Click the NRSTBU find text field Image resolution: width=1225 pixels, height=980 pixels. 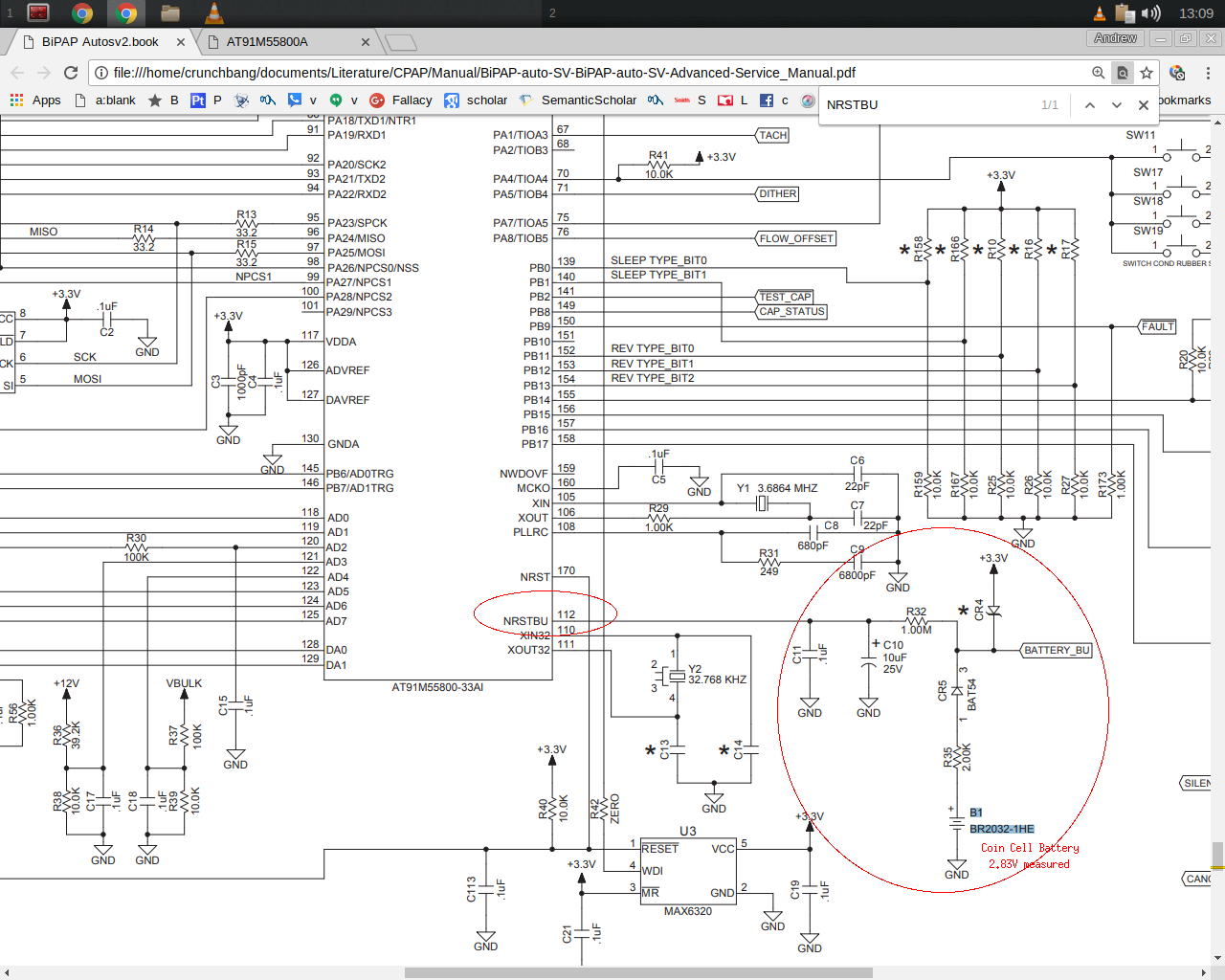point(928,105)
